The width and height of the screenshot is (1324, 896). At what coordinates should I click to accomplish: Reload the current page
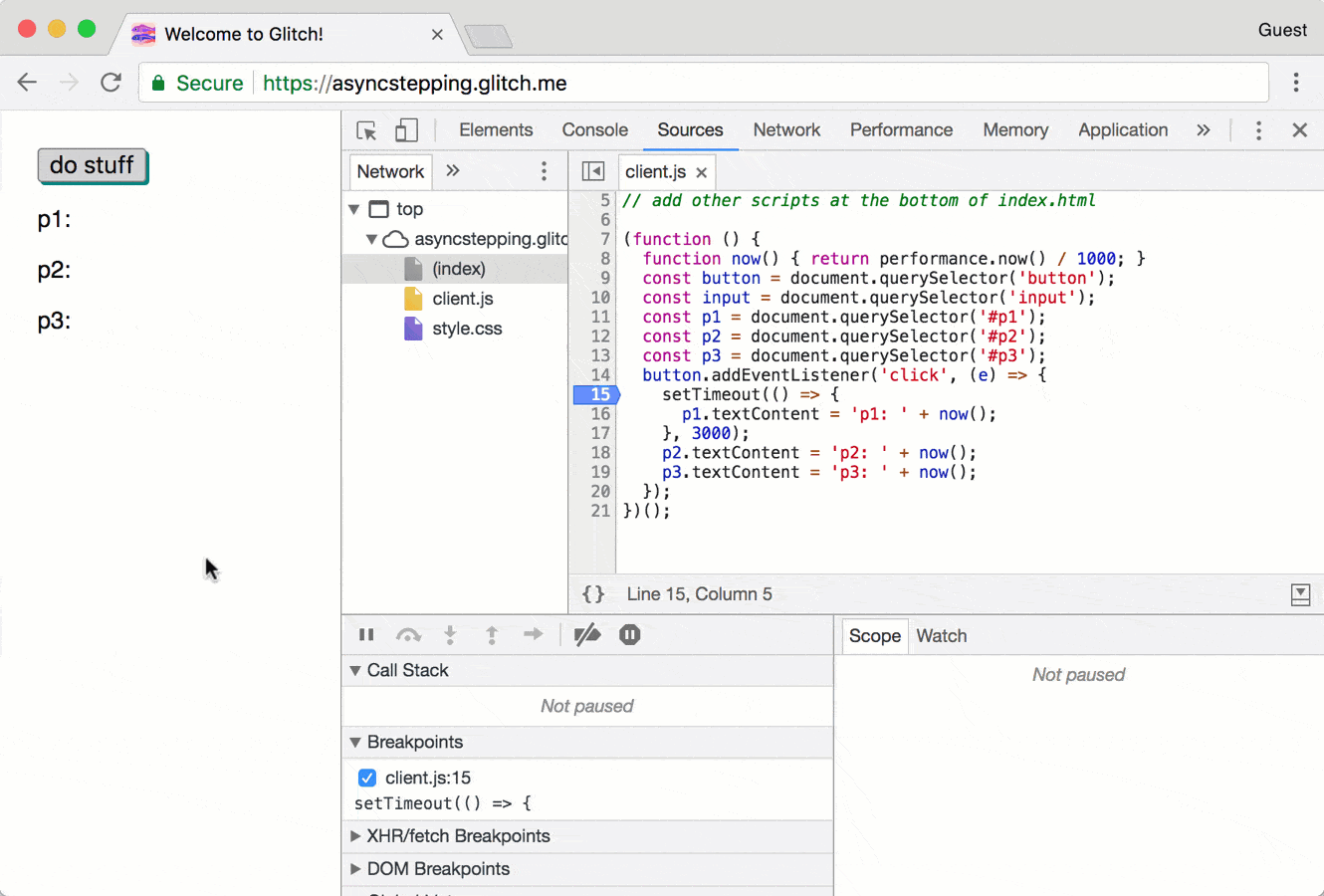tap(110, 82)
